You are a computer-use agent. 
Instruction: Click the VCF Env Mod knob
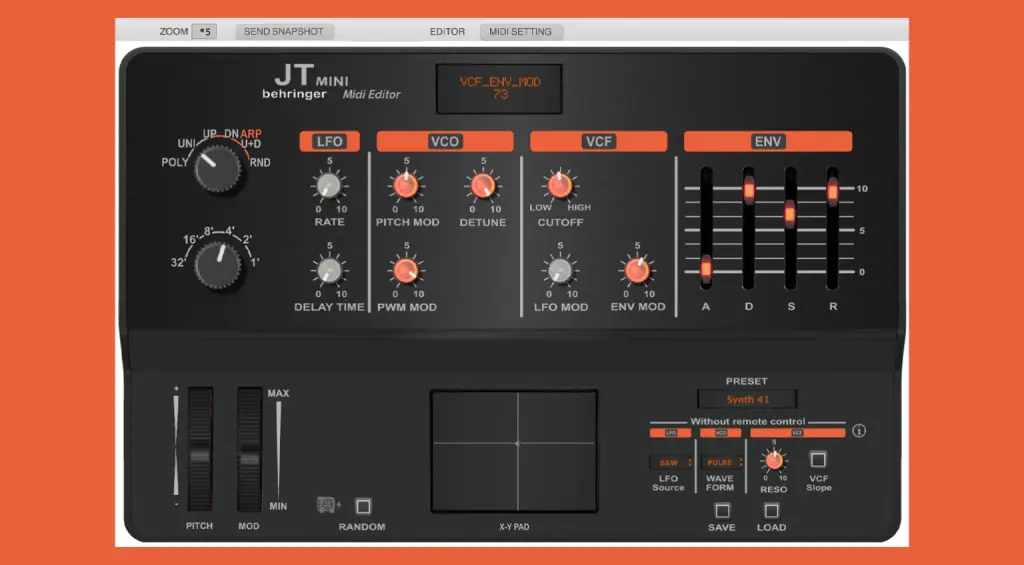pyautogui.click(x=637, y=270)
